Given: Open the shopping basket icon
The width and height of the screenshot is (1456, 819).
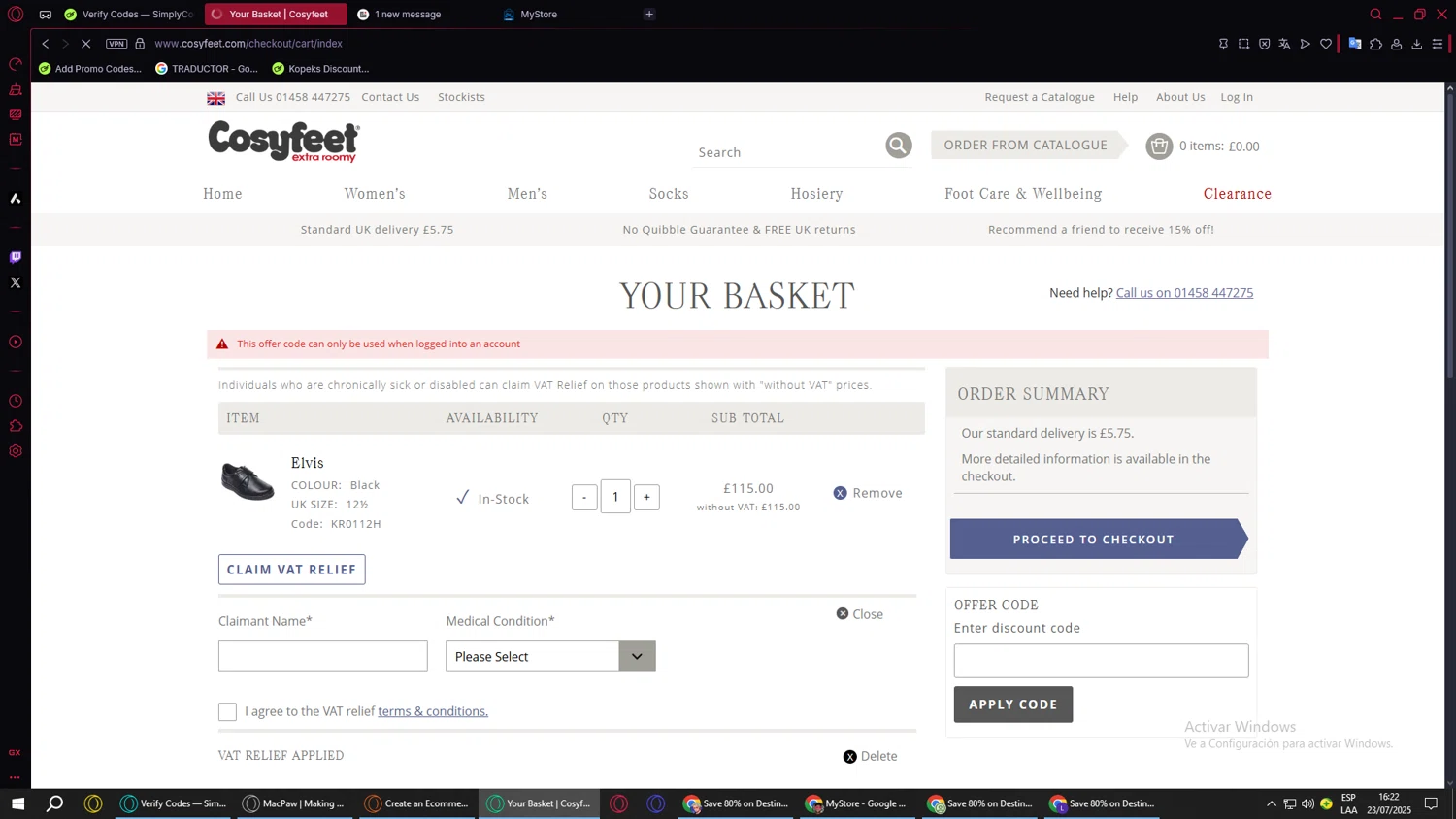Looking at the screenshot, I should pyautogui.click(x=1159, y=146).
